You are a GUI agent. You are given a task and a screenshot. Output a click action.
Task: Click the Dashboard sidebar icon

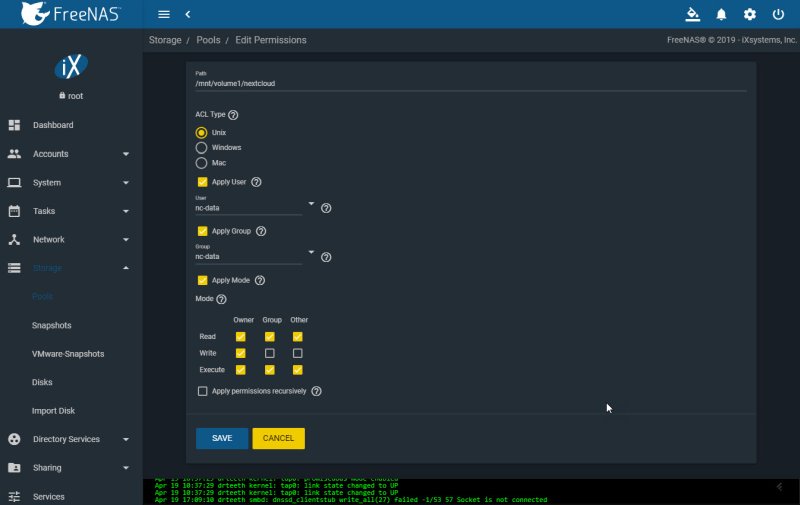[14, 125]
